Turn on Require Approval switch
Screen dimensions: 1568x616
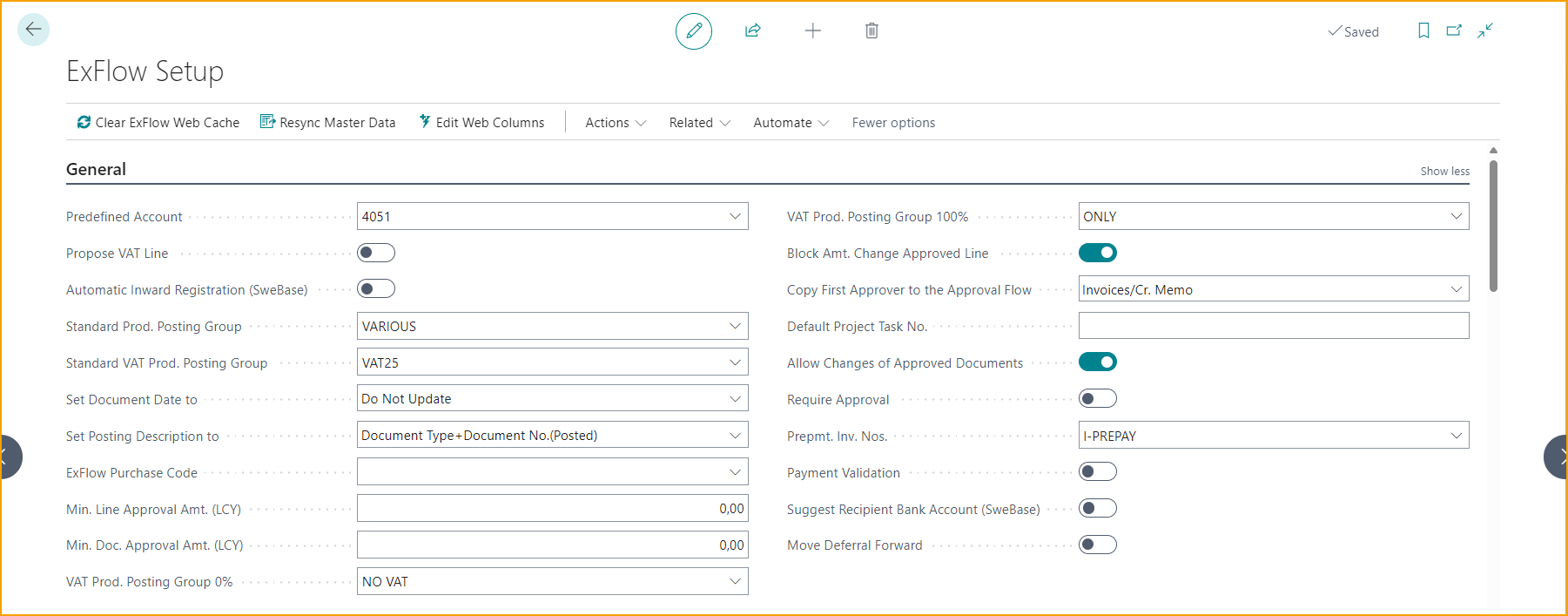[x=1097, y=399]
